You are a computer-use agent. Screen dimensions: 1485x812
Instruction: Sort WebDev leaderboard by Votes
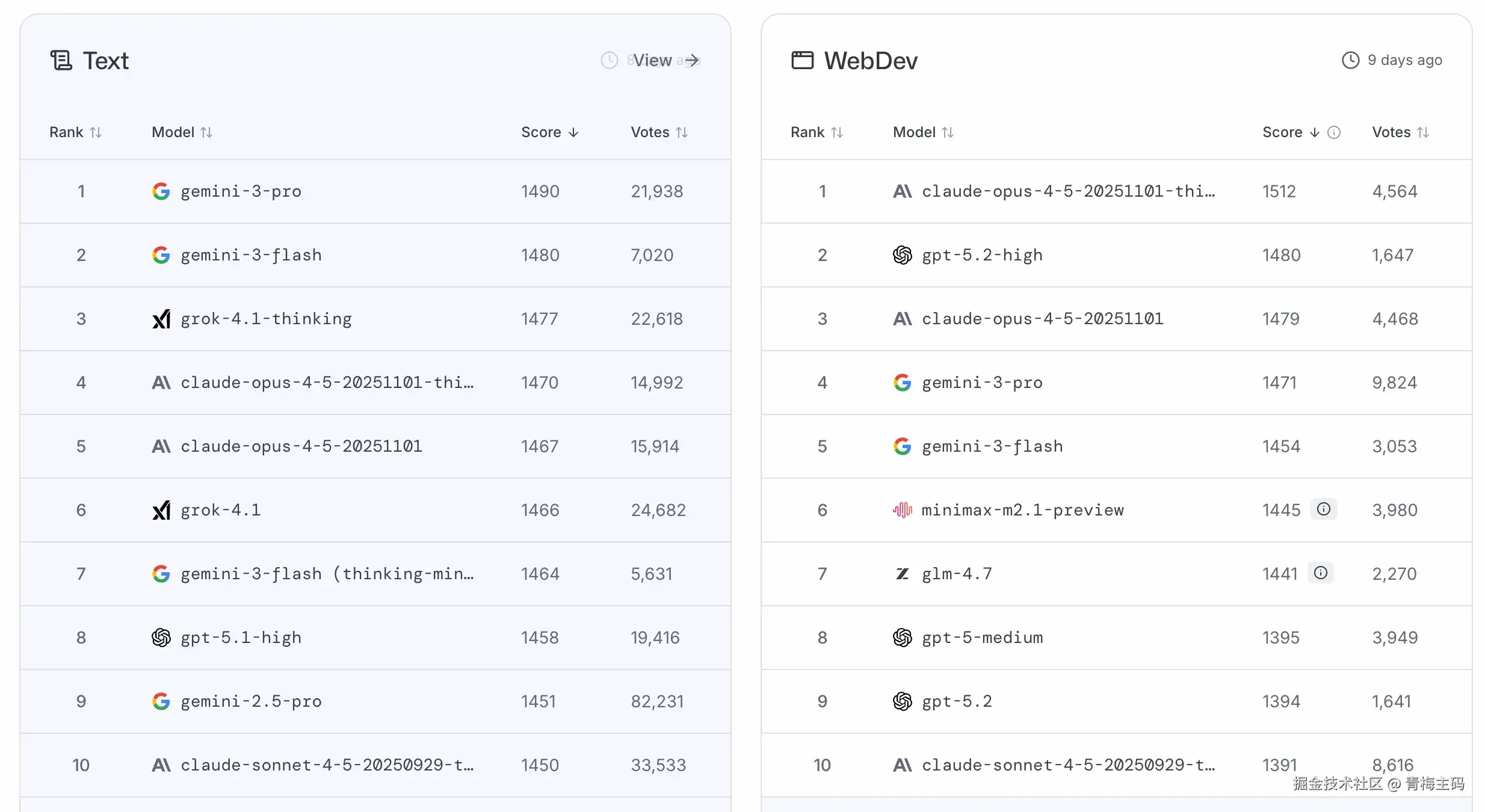pyautogui.click(x=1400, y=132)
